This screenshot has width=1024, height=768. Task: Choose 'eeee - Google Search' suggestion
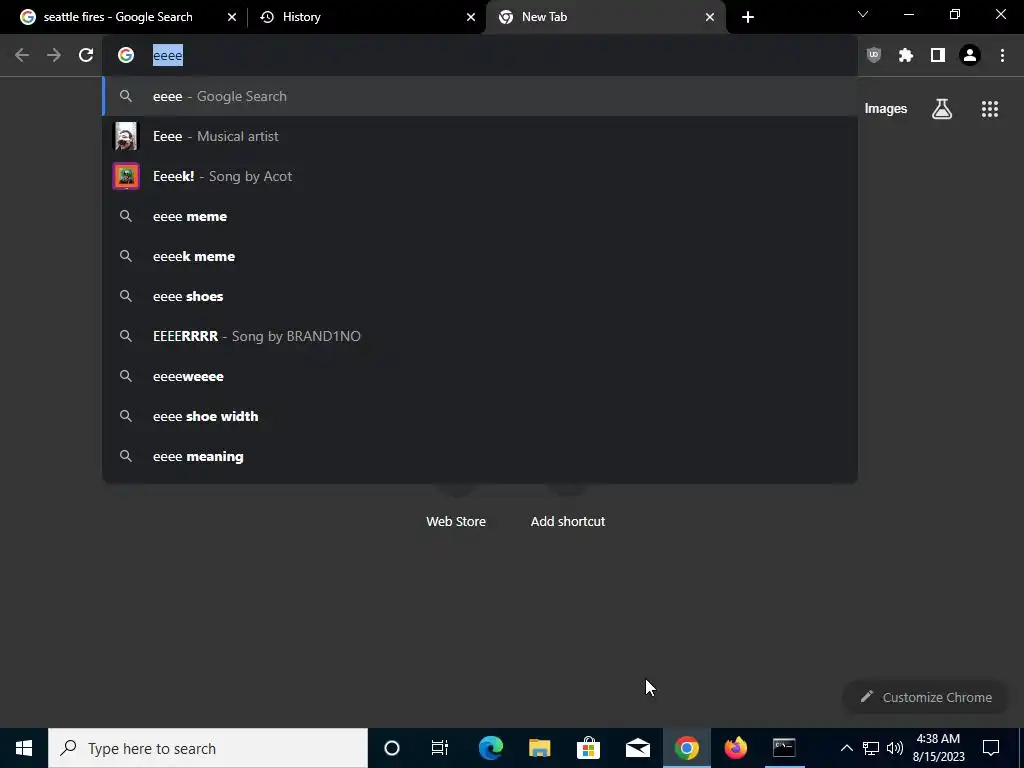point(480,96)
